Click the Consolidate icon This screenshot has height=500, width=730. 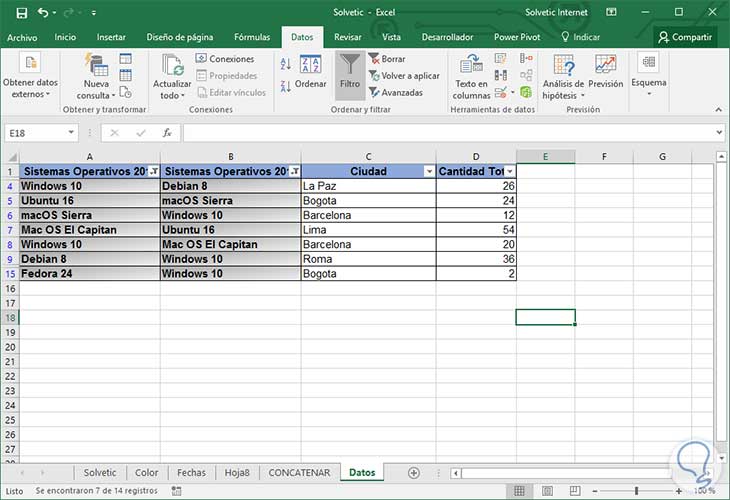click(x=526, y=58)
